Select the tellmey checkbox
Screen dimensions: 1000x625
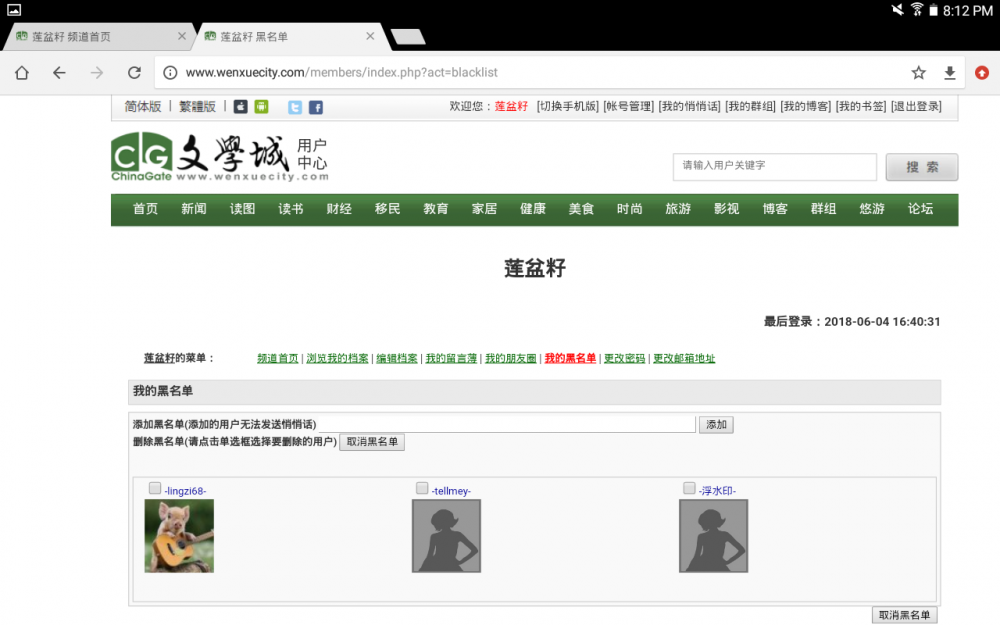point(422,488)
